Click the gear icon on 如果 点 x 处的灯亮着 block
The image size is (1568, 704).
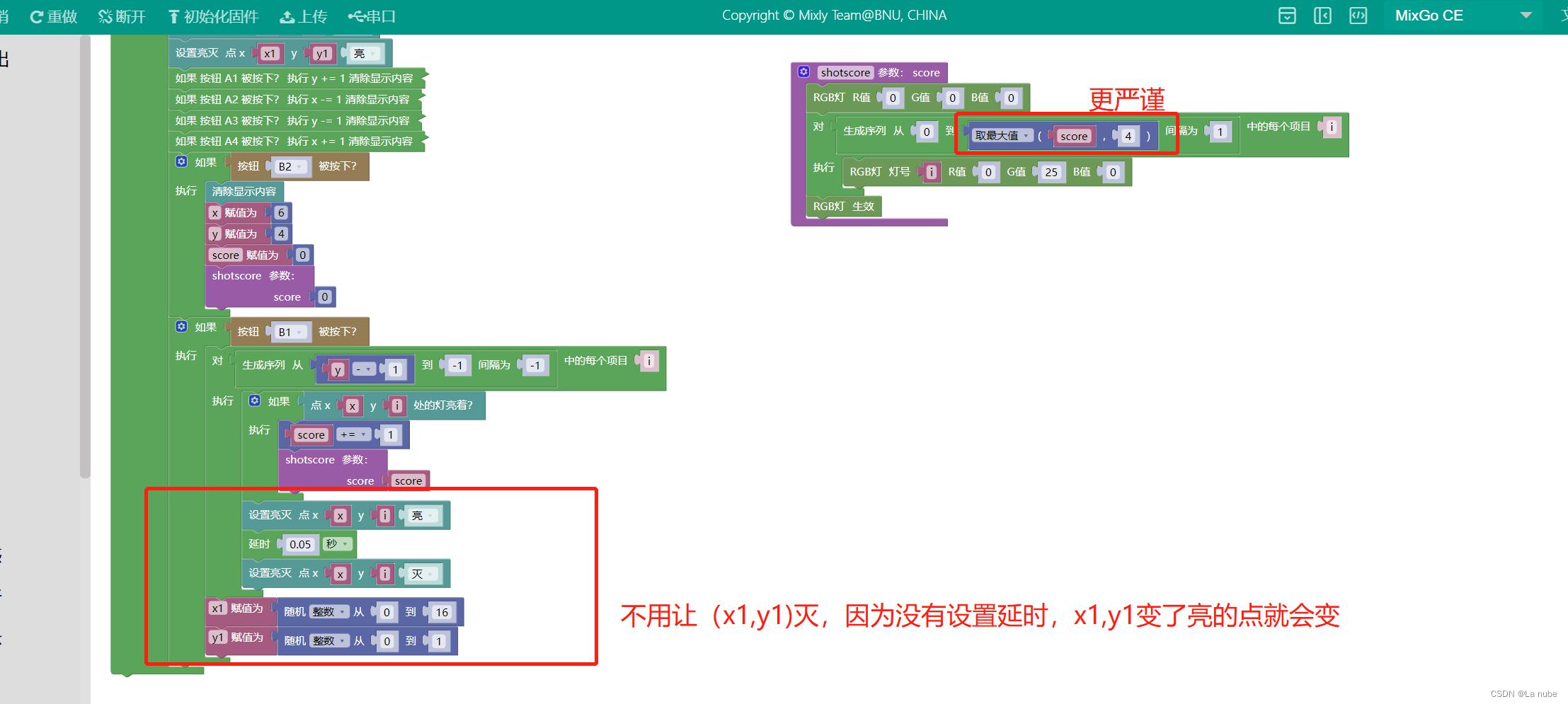coord(255,400)
